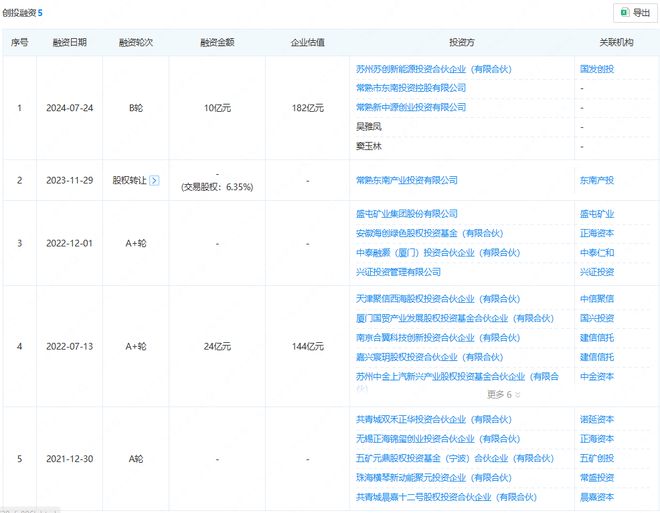This screenshot has height=513, width=660.
Task: Open related institution 中信聚信
Action: pos(597,299)
